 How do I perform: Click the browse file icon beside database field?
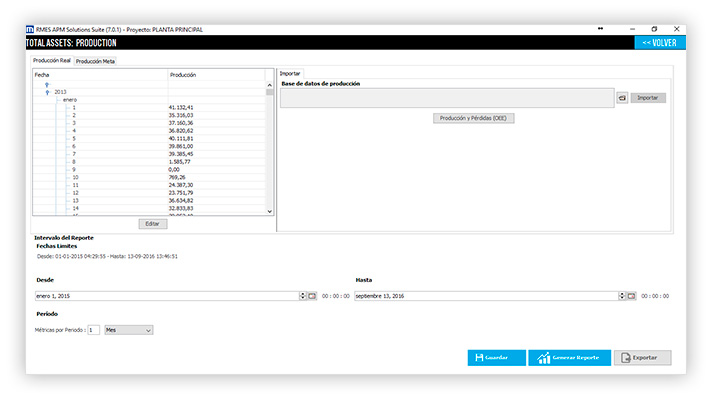tap(622, 98)
